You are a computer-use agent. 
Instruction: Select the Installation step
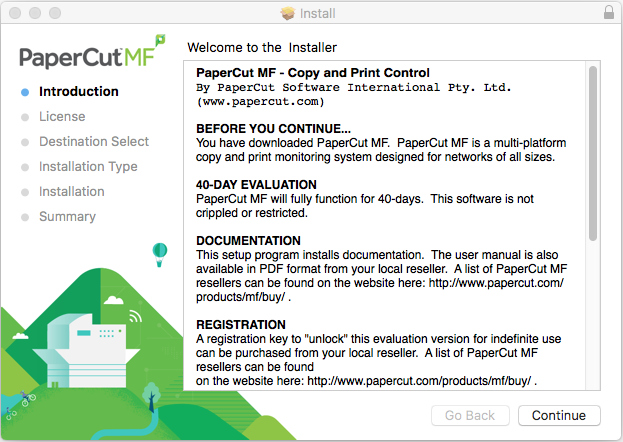click(x=72, y=192)
